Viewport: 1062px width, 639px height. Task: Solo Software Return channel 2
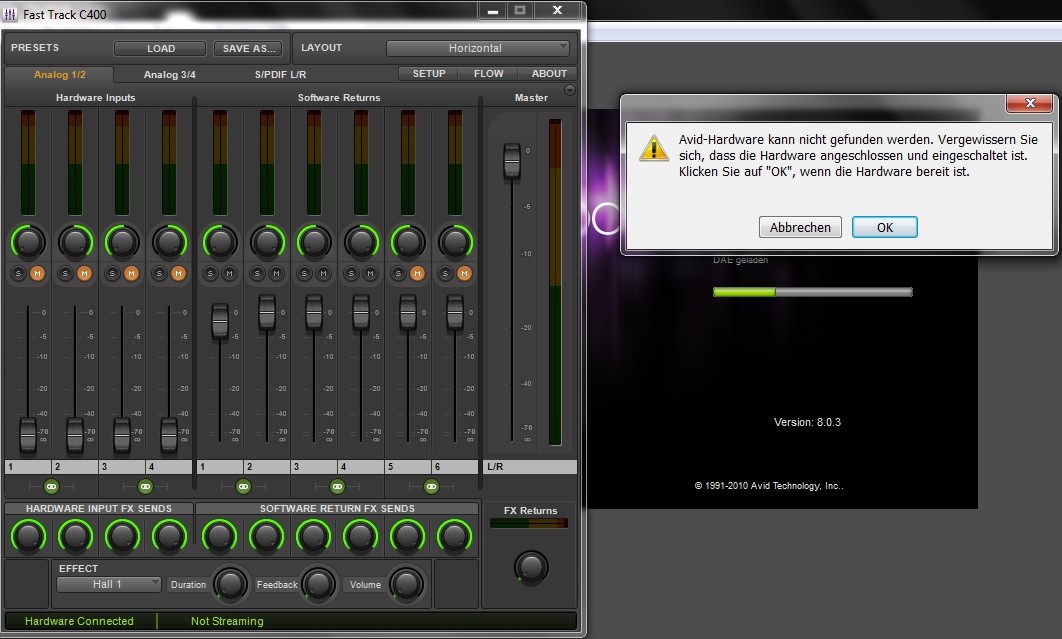257,273
